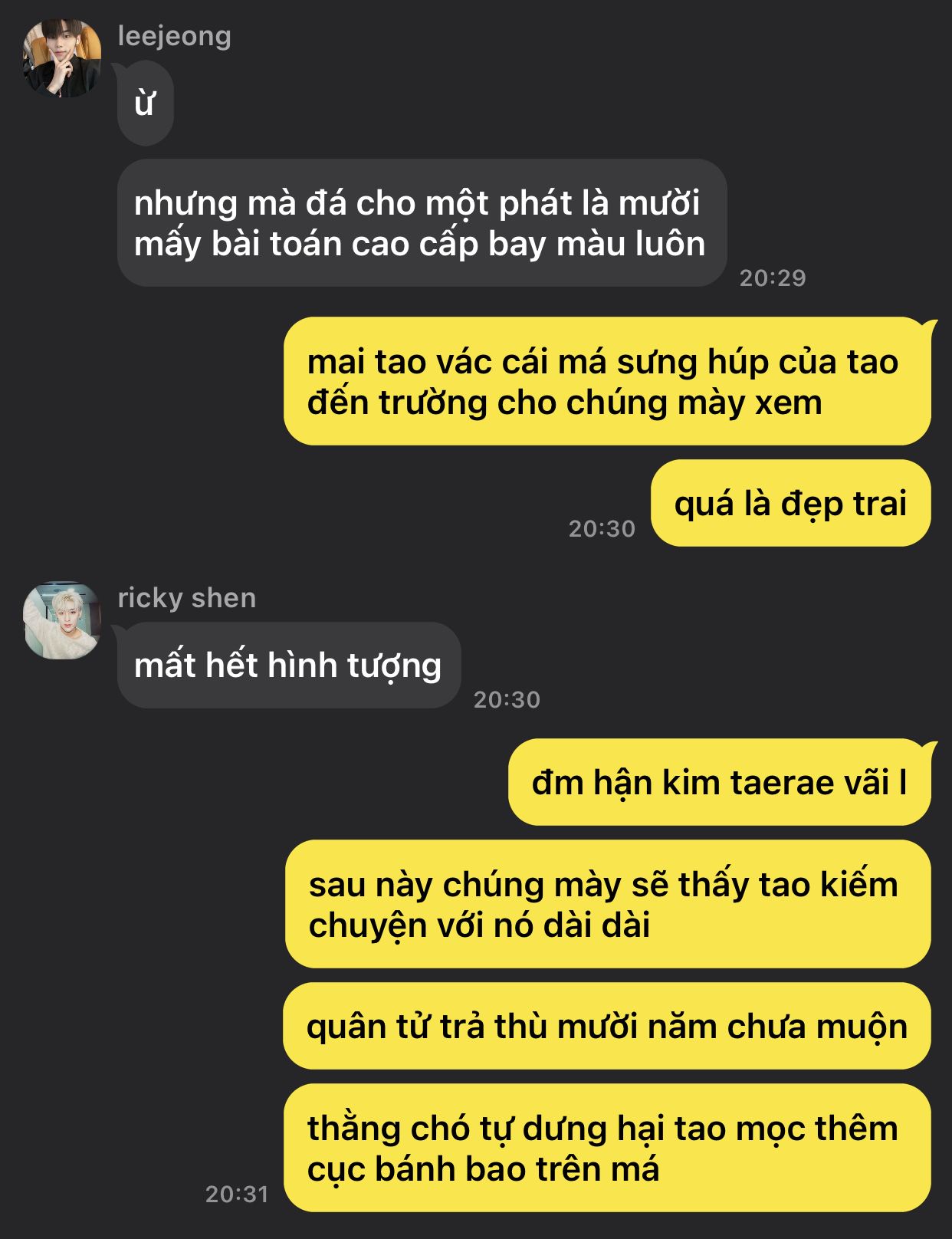Select ricky's 'mất hết hình tượng' message
The width and height of the screenshot is (952, 1239).
tap(288, 665)
